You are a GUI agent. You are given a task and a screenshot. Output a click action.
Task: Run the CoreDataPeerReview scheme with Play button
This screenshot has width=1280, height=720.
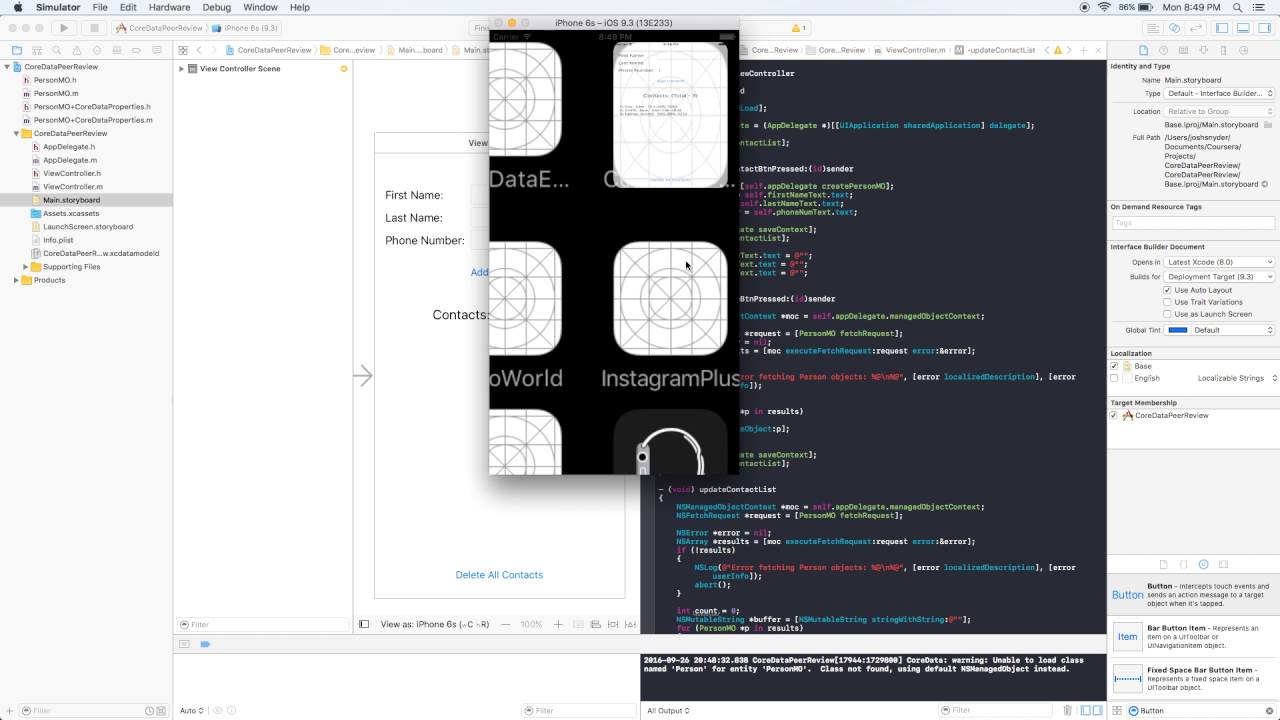click(64, 28)
